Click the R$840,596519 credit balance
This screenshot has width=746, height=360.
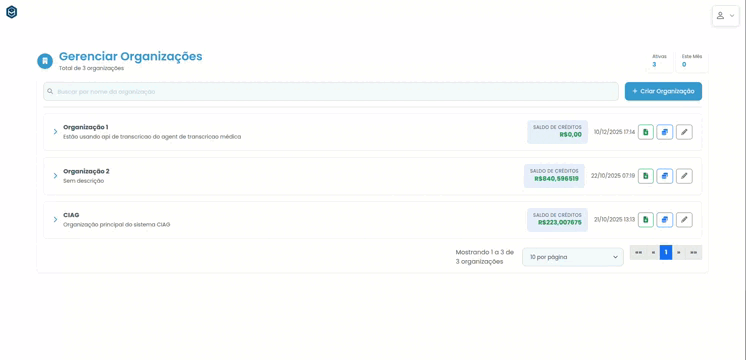[x=556, y=179]
